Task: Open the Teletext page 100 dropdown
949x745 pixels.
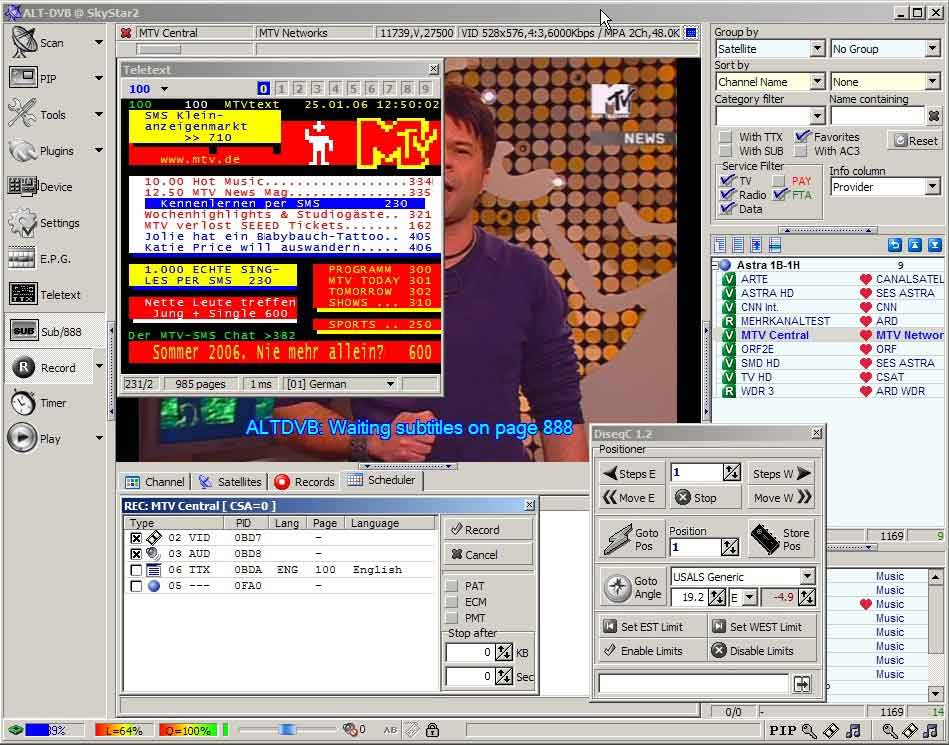Action: click(164, 89)
